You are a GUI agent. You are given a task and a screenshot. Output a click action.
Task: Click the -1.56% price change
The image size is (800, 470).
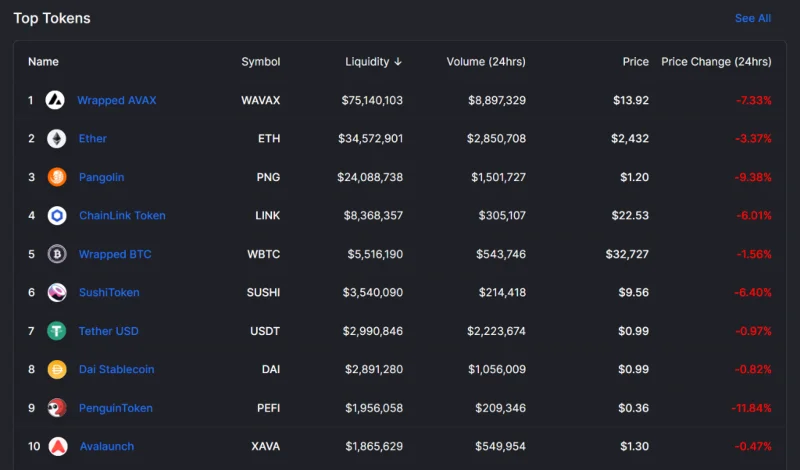pyautogui.click(x=754, y=254)
